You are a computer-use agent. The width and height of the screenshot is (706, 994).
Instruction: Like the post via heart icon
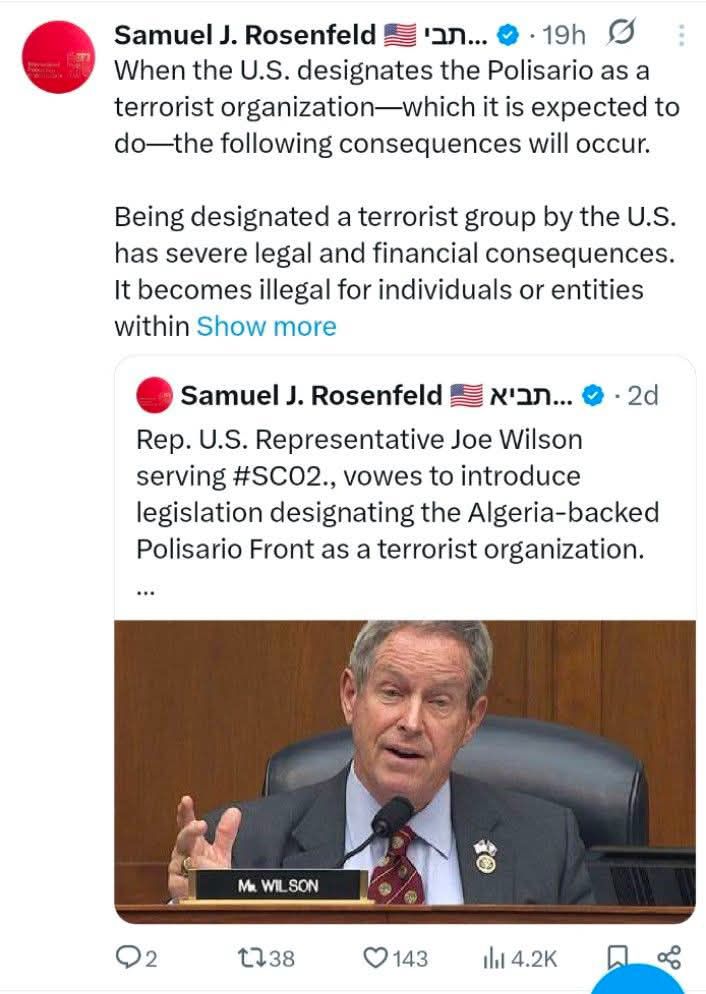375,957
